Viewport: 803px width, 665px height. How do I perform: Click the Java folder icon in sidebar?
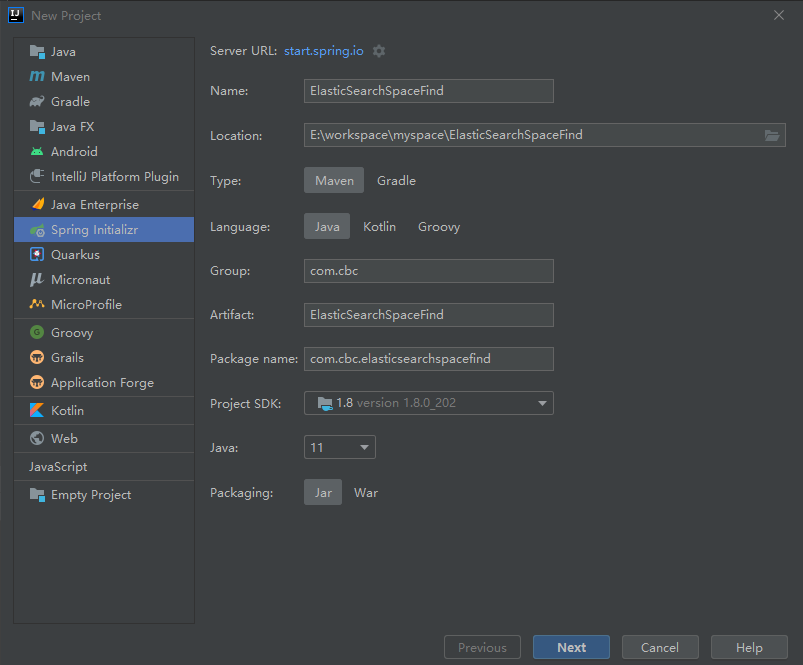37,52
